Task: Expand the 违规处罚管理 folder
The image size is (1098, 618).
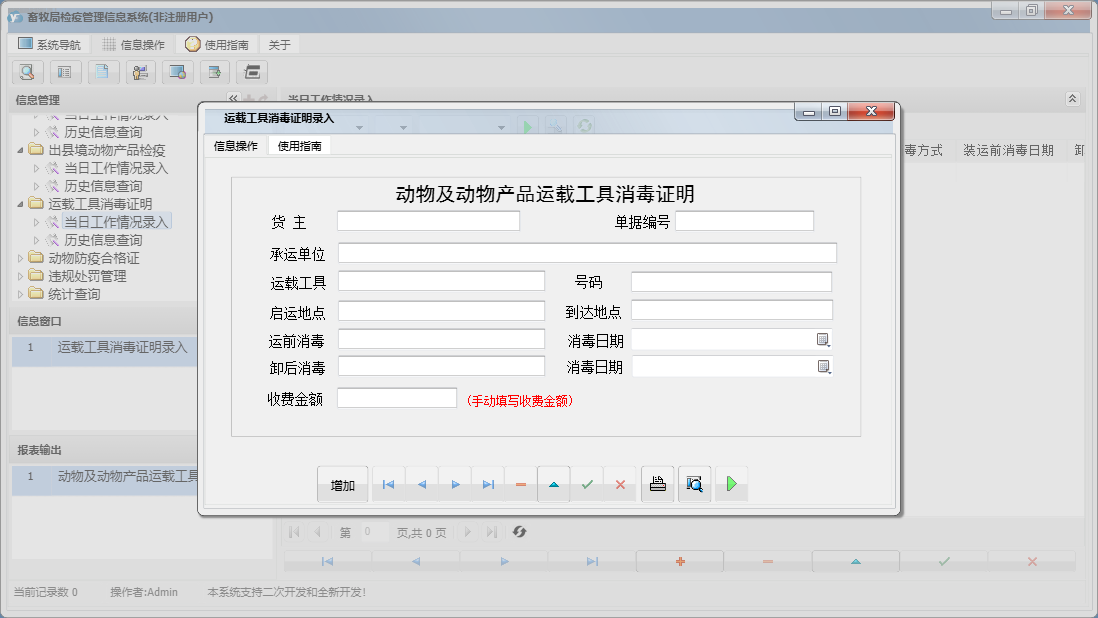Action: [x=18, y=275]
